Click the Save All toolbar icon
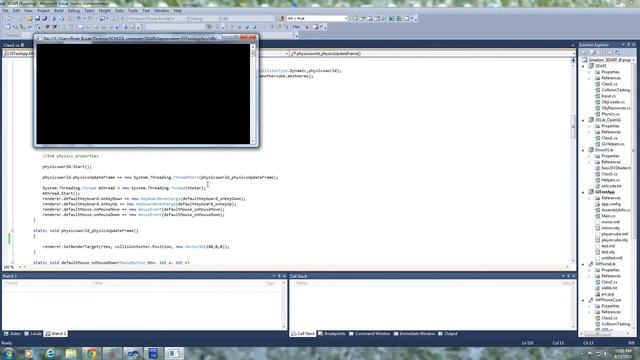 pyautogui.click(x=44, y=19)
